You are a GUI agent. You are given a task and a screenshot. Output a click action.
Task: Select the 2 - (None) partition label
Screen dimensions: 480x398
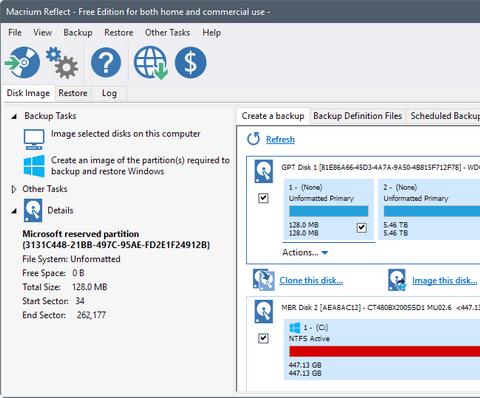click(400, 187)
